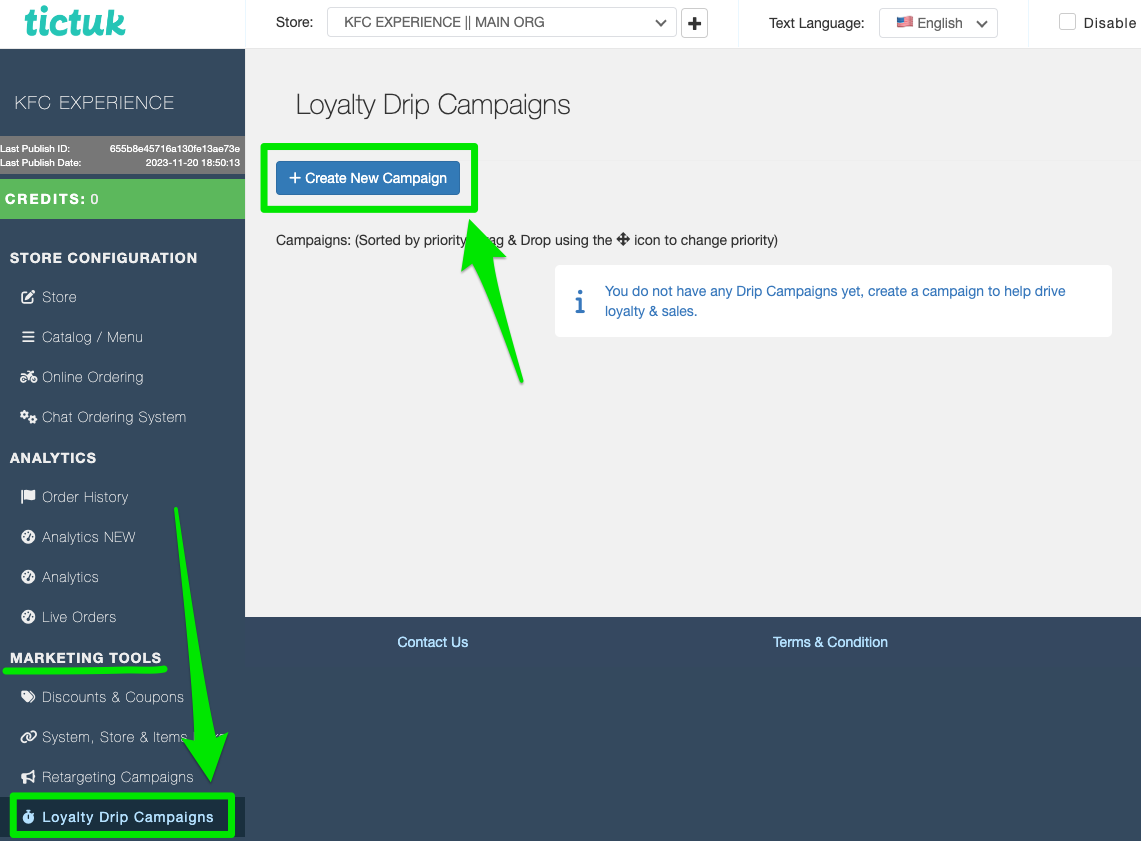Click the Last Publish Date value

(x=192, y=163)
